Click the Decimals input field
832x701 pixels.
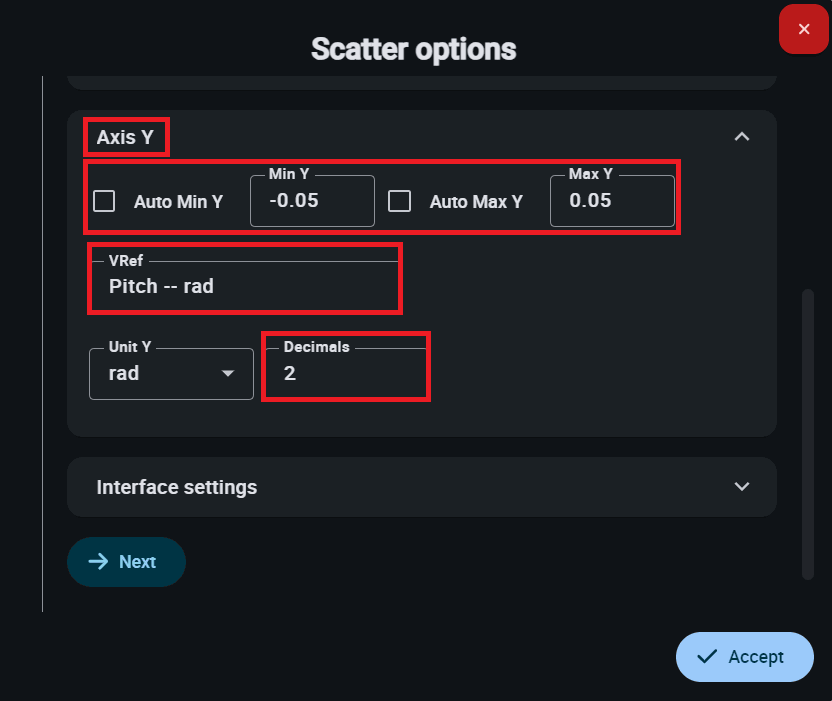click(345, 373)
